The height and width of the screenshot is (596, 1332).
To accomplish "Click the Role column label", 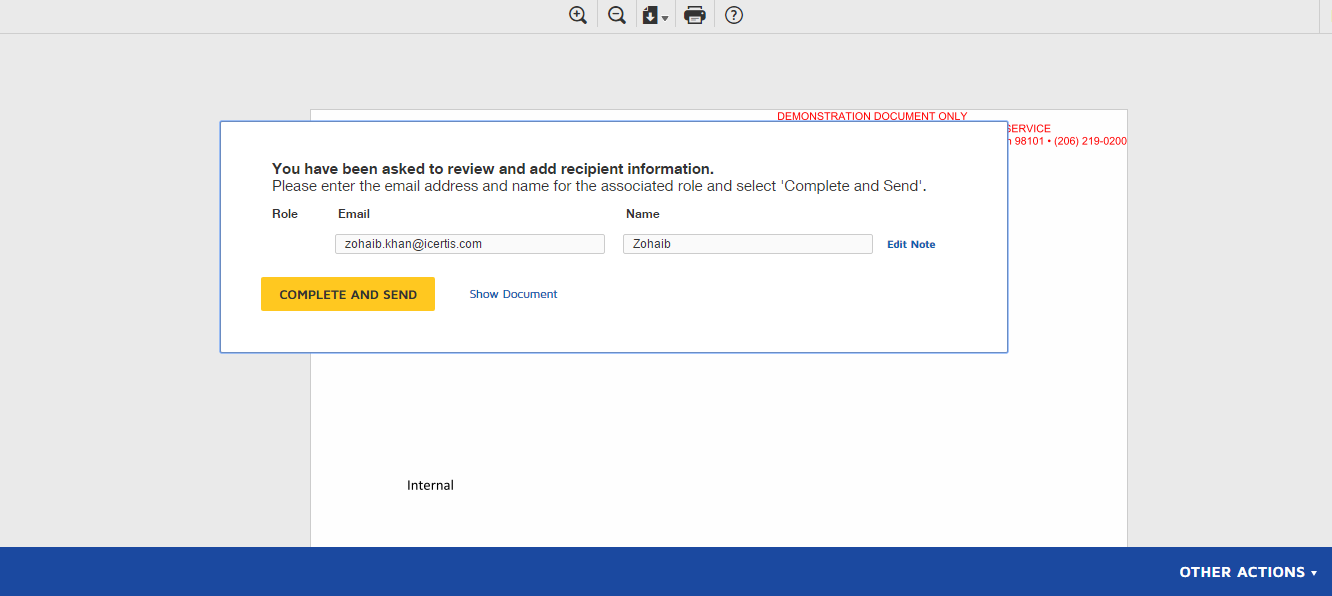I will pos(285,214).
